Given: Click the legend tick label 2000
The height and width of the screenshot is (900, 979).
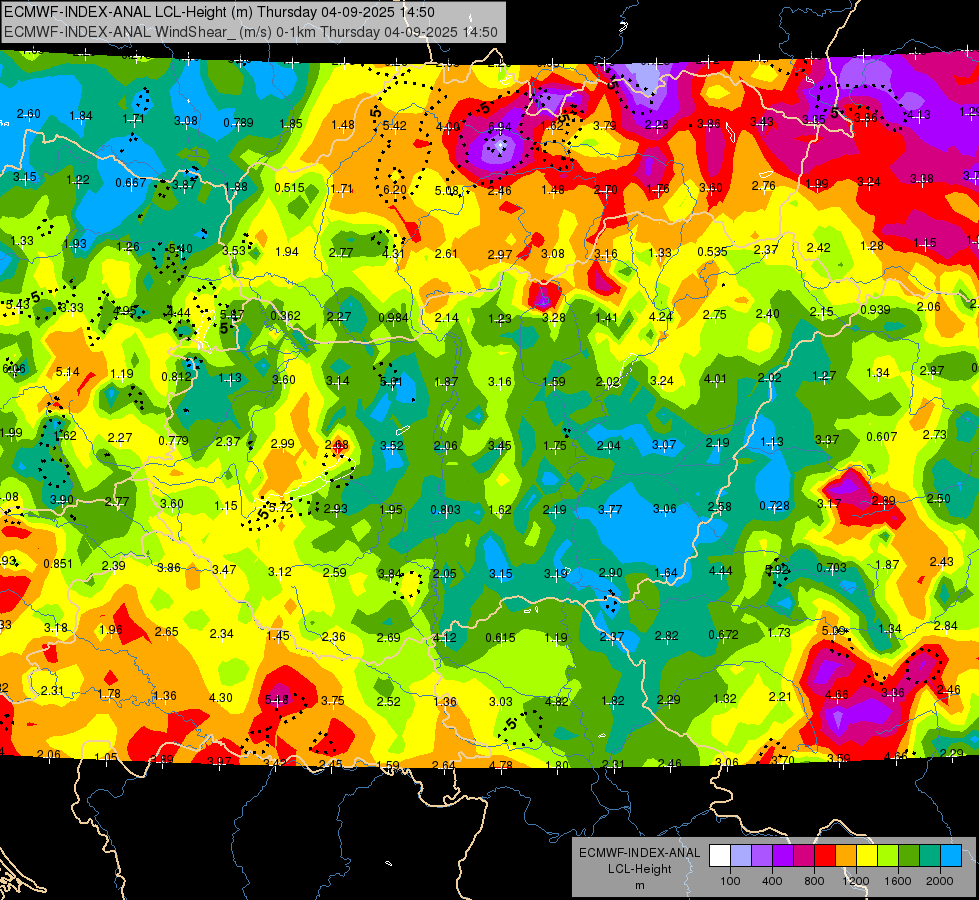Looking at the screenshot, I should pyautogui.click(x=939, y=881).
